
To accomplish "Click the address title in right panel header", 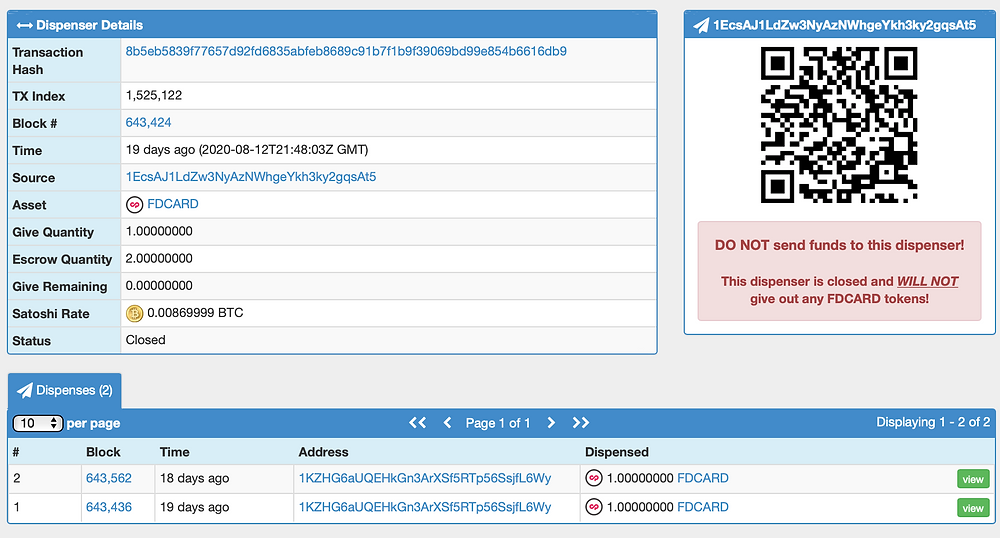I will click(x=844, y=25).
